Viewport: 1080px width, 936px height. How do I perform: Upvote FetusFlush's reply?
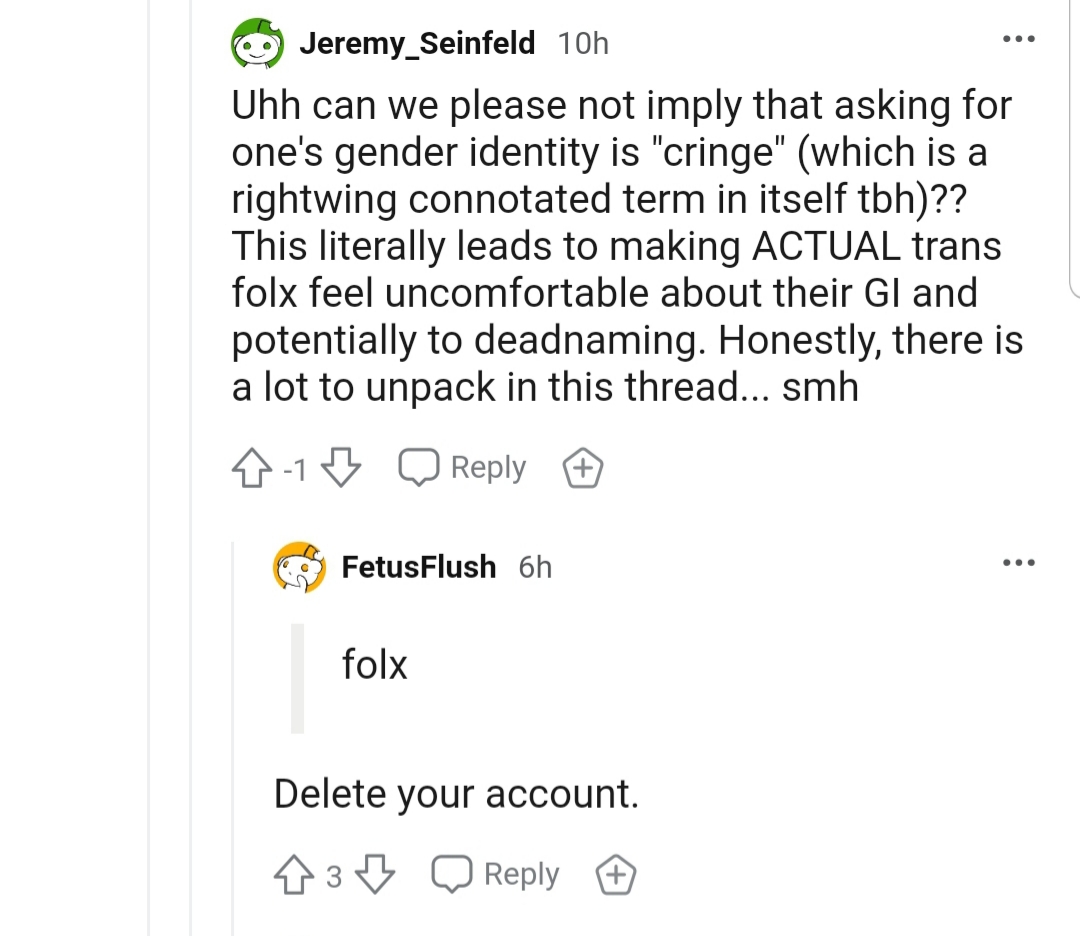294,875
